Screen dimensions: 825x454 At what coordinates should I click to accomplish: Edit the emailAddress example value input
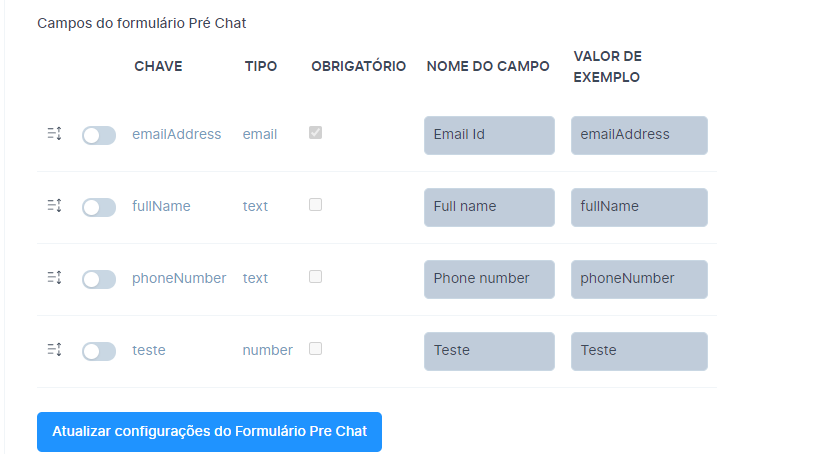coord(639,135)
